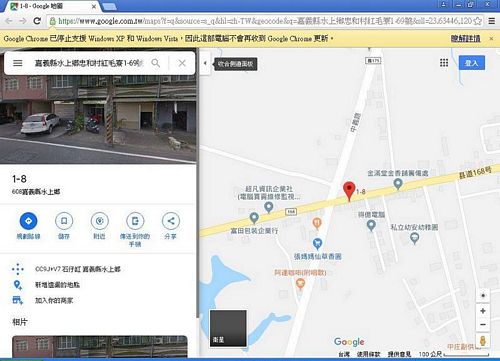The height and width of the screenshot is (361, 500).
Task: Click the nearby search icon
Action: click(x=99, y=221)
